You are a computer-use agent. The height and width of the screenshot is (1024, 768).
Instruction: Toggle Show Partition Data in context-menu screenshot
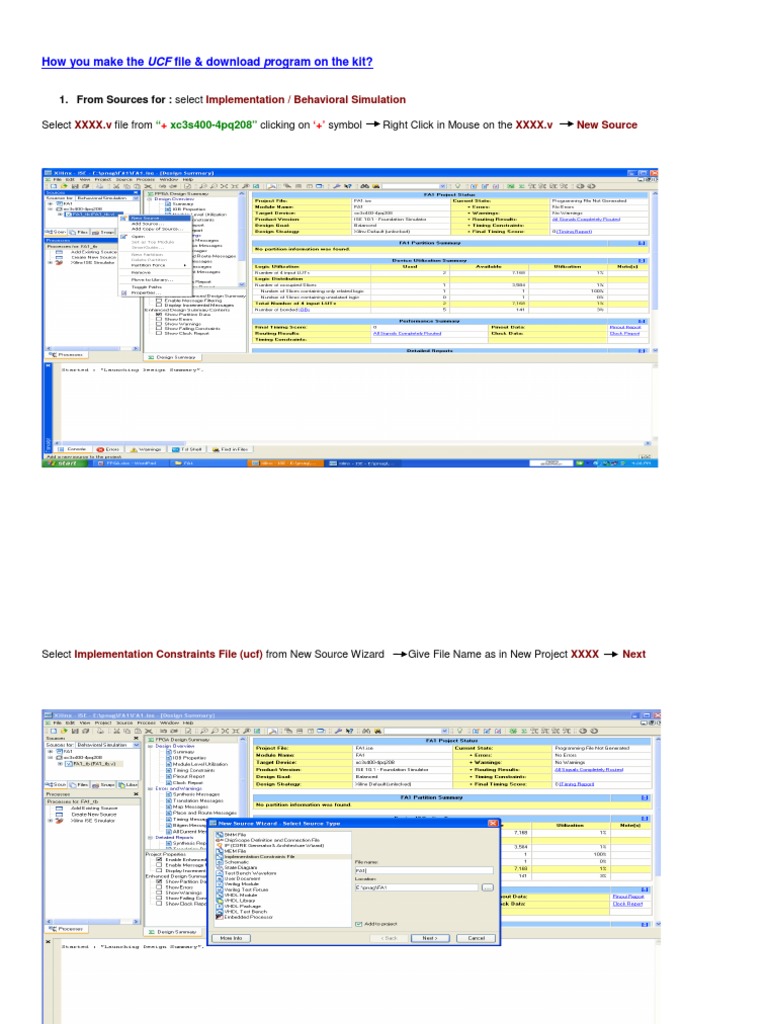click(x=159, y=314)
